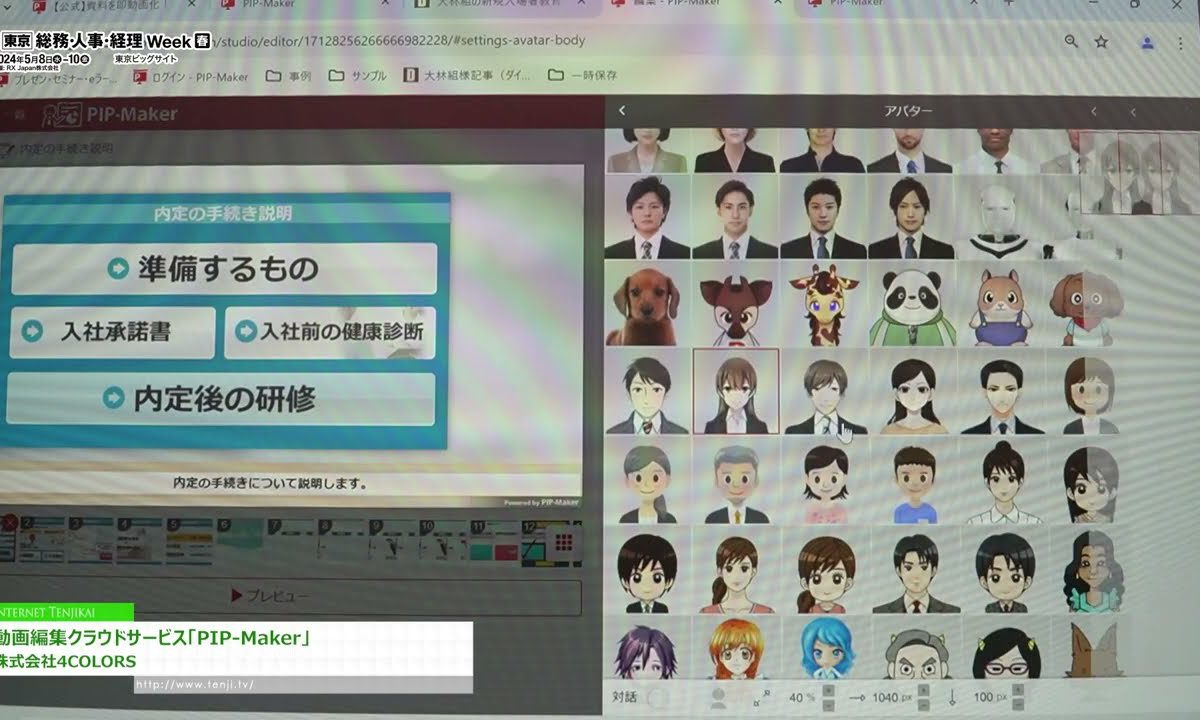The image size is (1200, 720).
Task: Increase the avatar scale percentage
Action: (x=826, y=690)
